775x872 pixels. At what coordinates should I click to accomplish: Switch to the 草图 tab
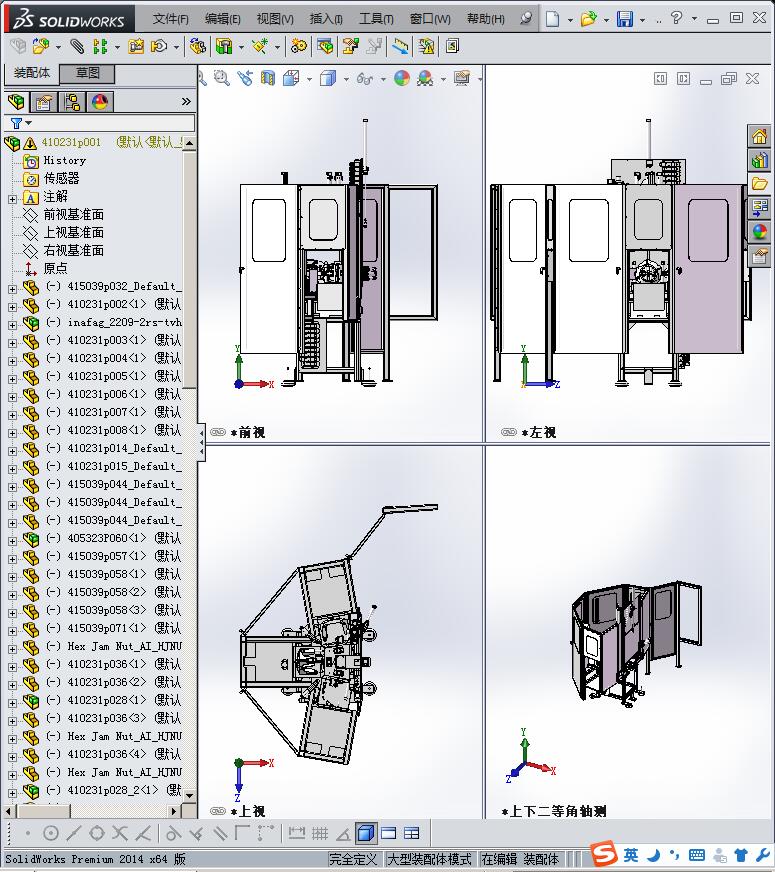tap(87, 73)
